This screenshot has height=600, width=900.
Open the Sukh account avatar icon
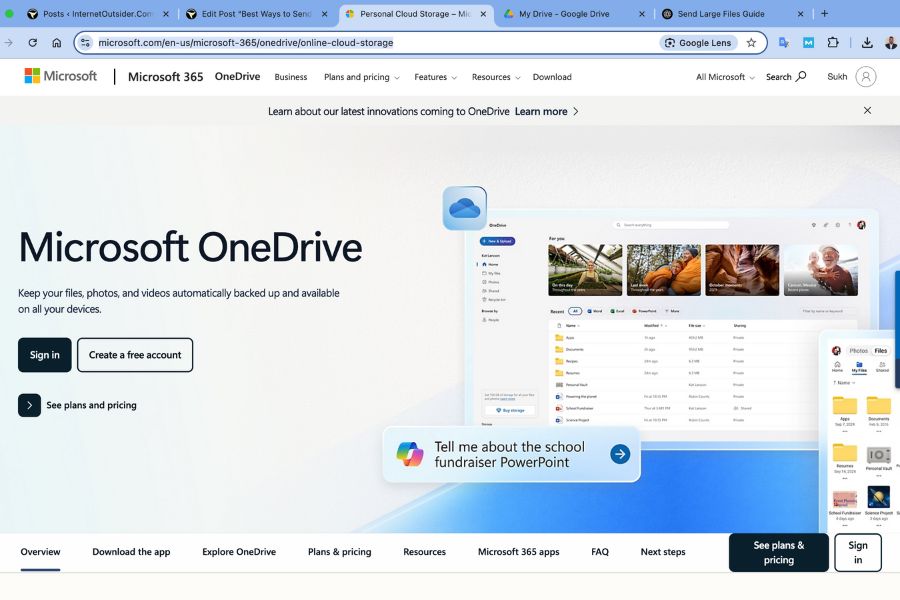[x=866, y=76]
